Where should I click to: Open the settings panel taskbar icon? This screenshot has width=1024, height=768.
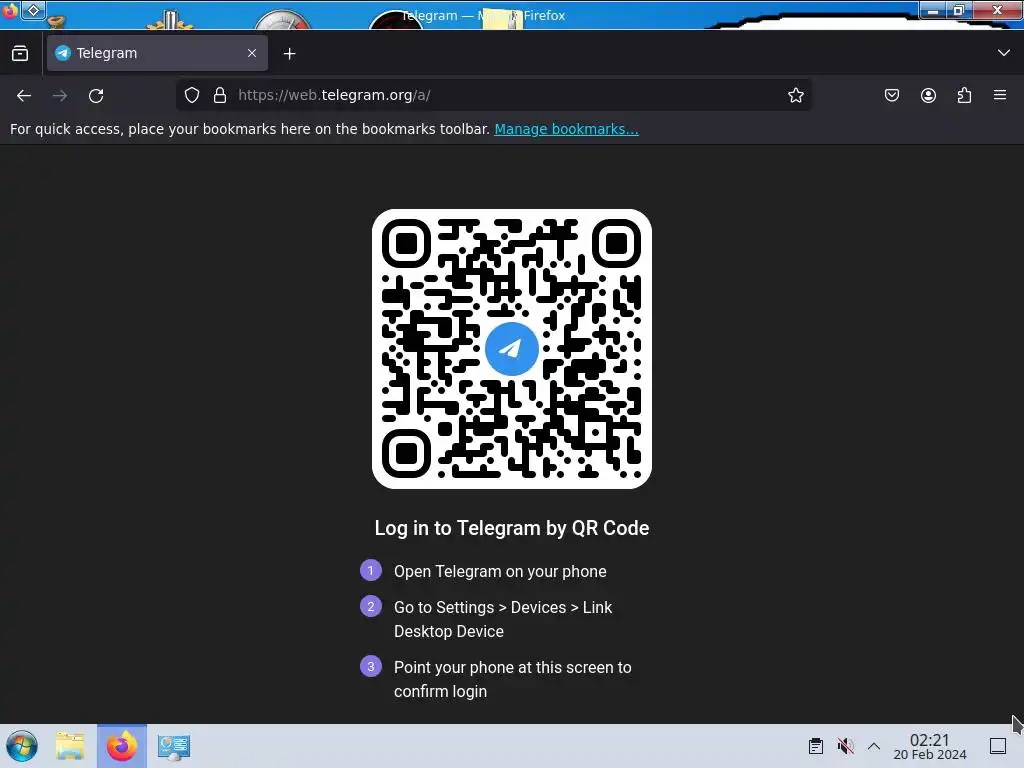[174, 746]
